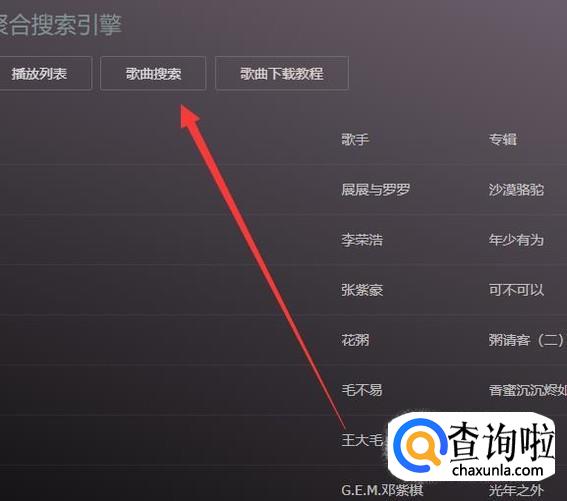This screenshot has height=501, width=567.
Task: Open the 粥请客（二） album
Action: 526,340
